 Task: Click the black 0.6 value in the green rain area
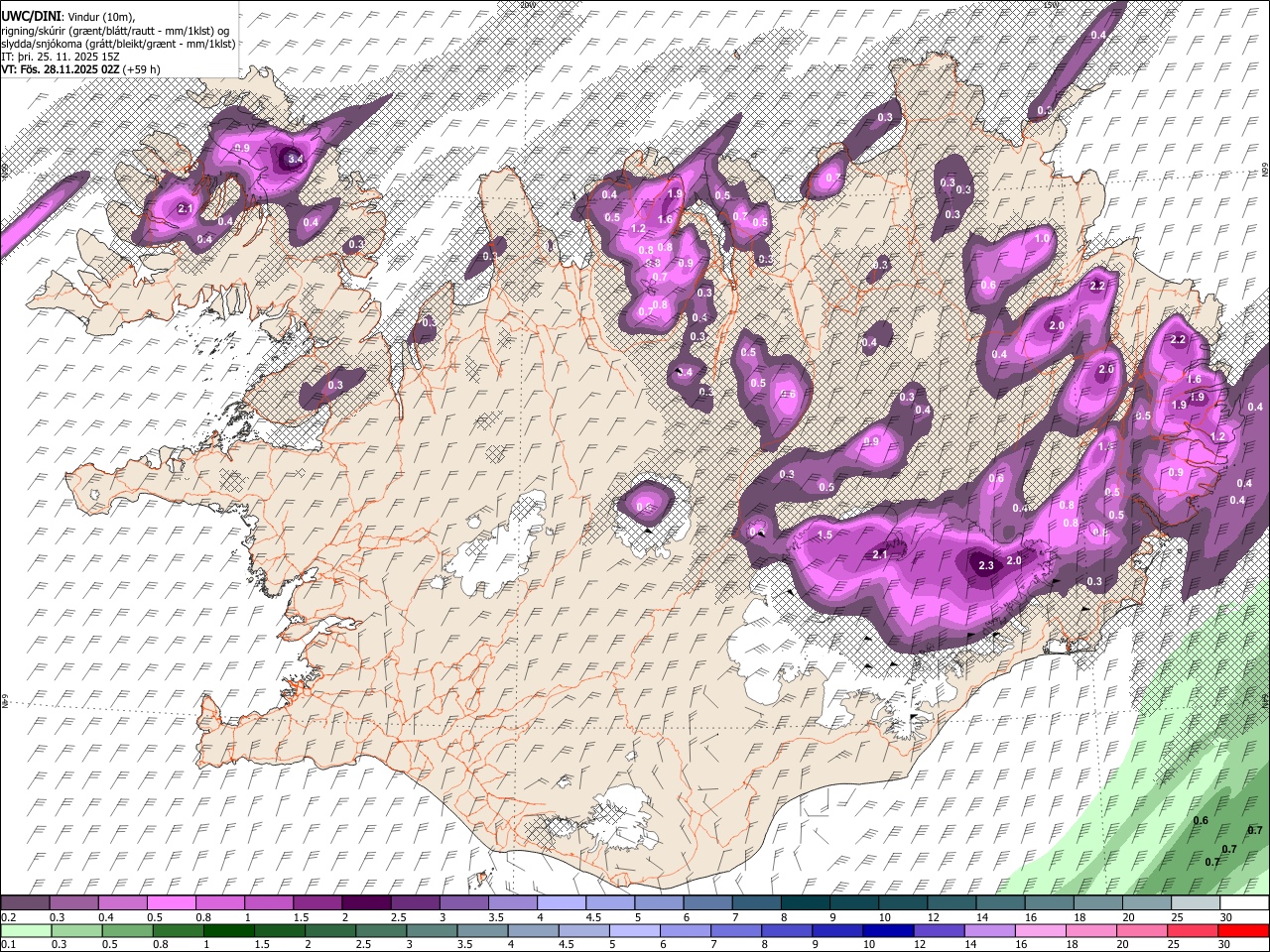point(1201,820)
